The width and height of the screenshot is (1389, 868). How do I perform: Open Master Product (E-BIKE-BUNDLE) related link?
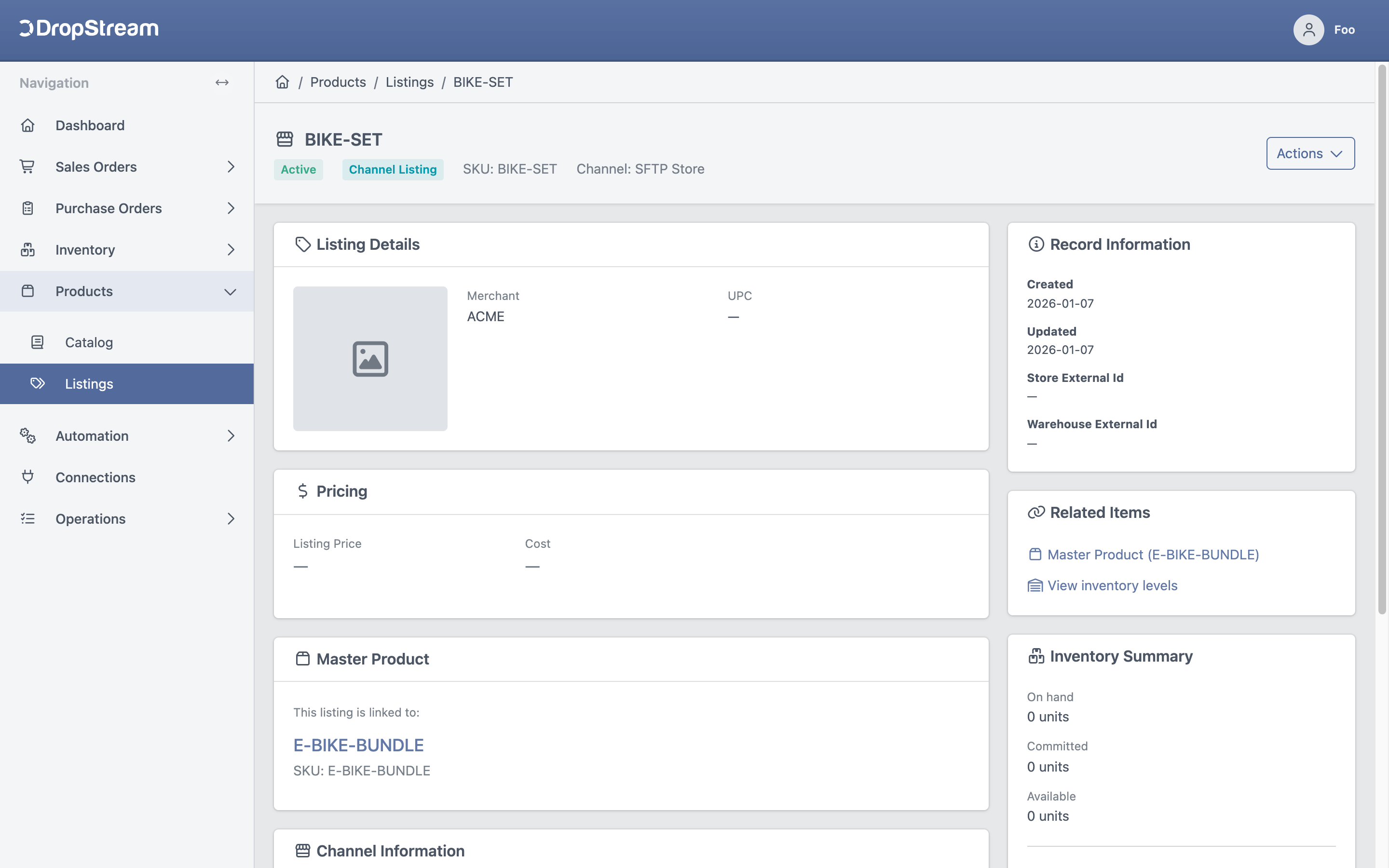tap(1153, 555)
